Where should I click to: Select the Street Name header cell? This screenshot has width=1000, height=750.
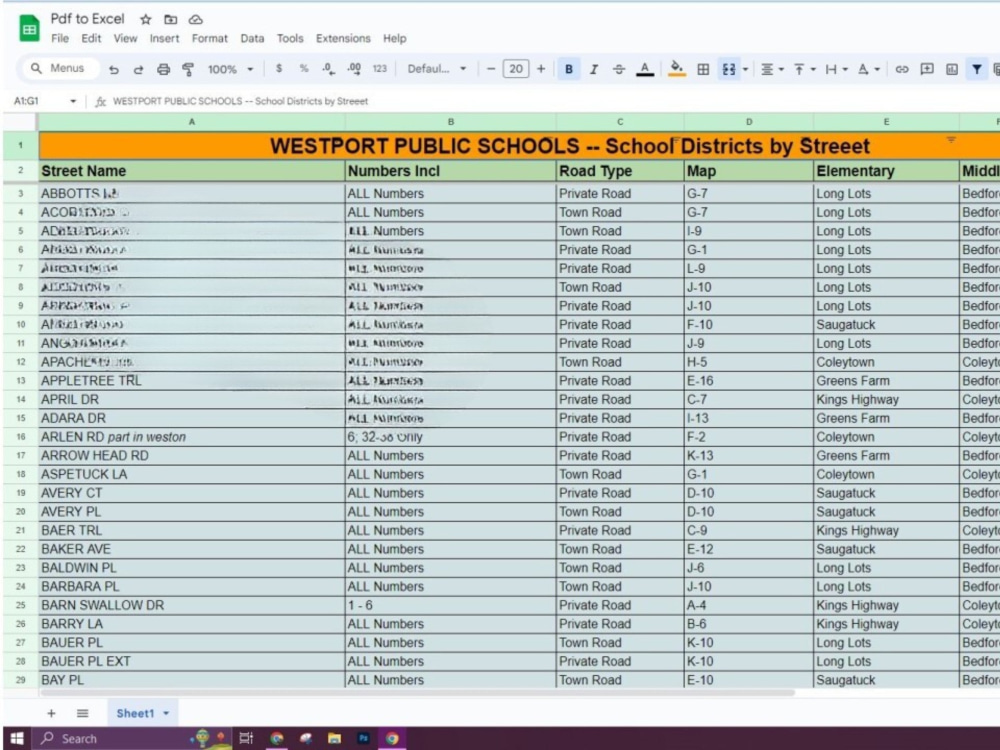coord(191,171)
